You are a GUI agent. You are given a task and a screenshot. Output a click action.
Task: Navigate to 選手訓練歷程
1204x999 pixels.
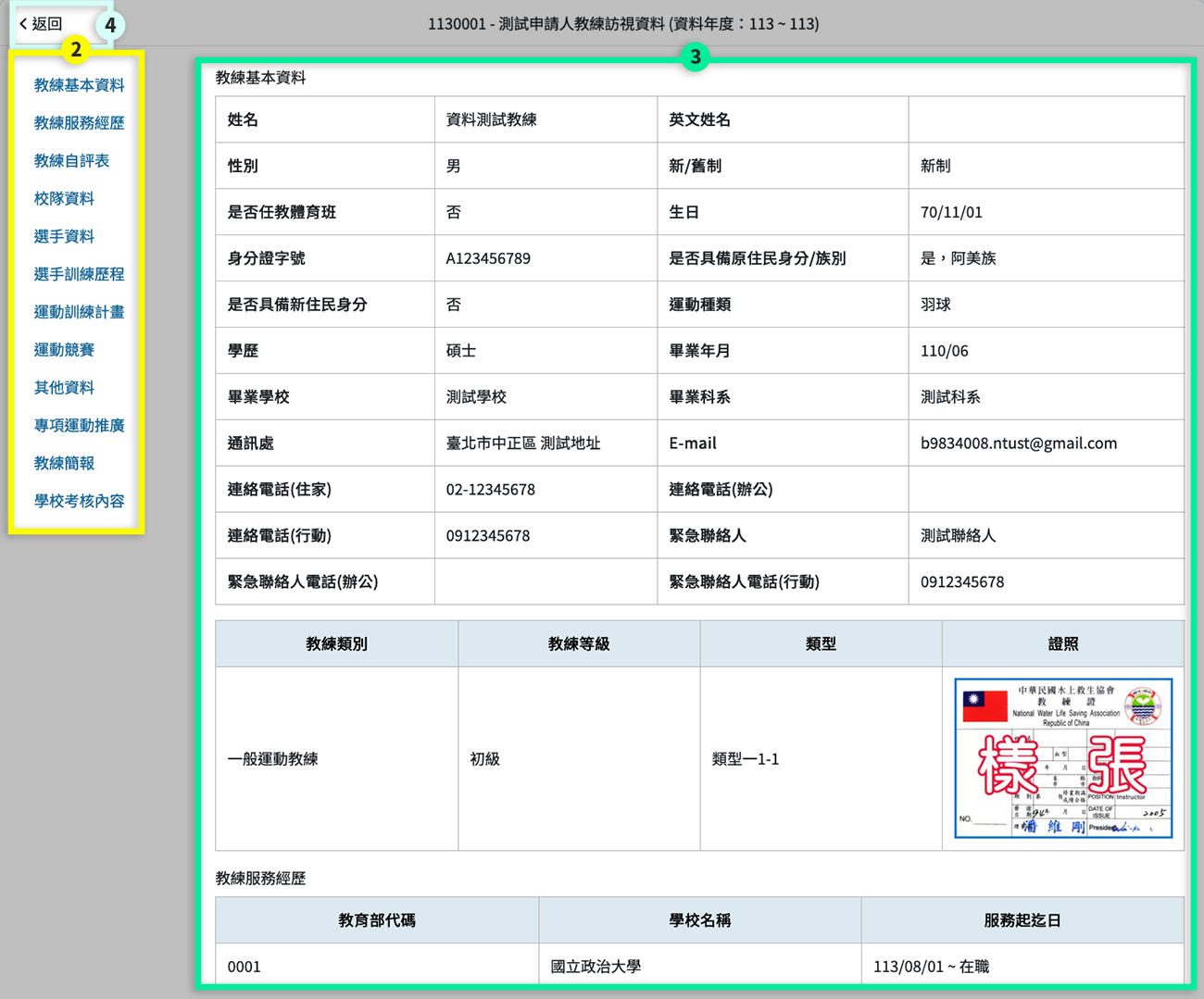tap(79, 275)
